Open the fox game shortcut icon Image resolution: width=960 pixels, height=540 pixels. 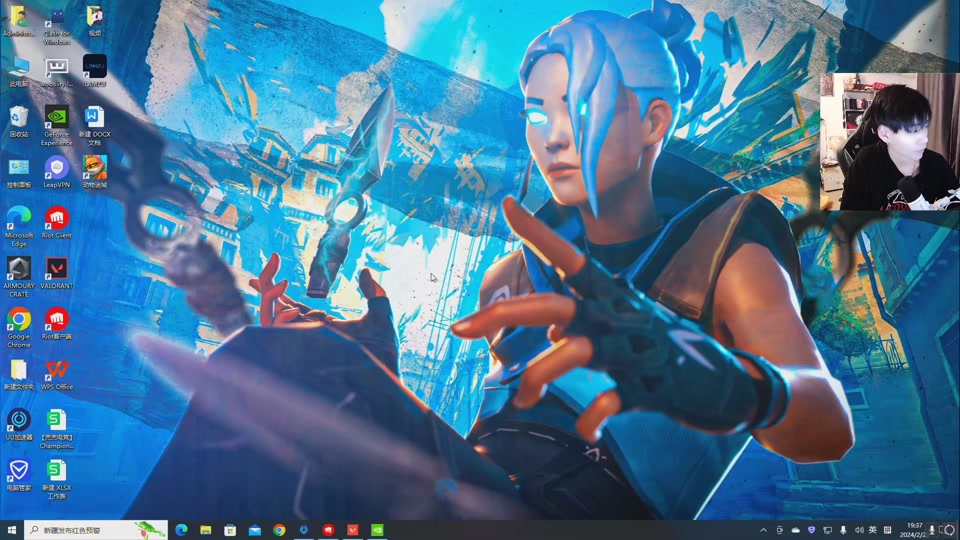pyautogui.click(x=94, y=172)
